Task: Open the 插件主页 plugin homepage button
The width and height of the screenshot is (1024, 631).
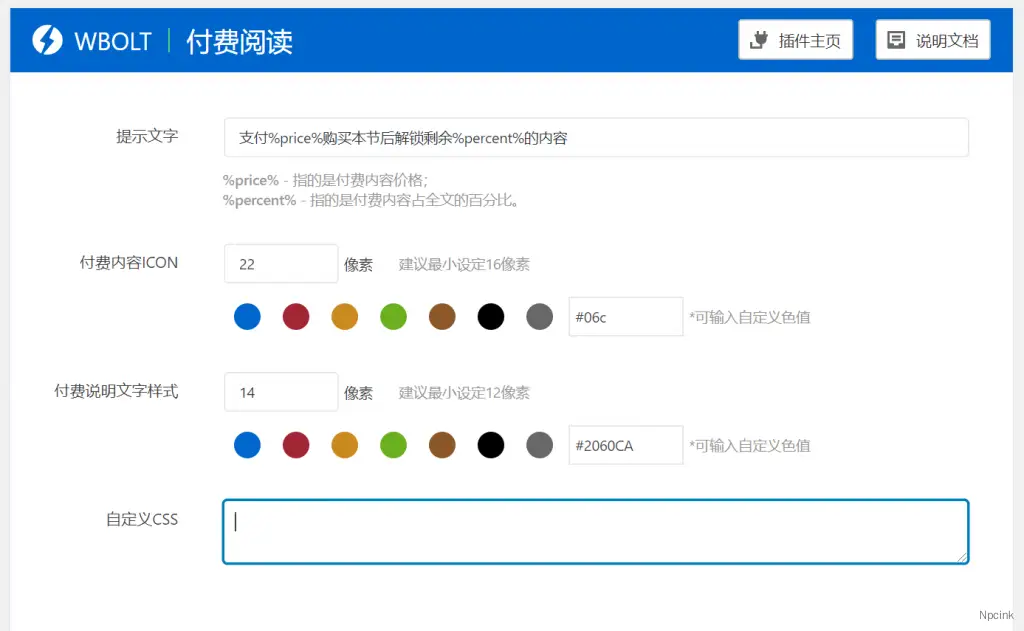Action: pos(796,39)
